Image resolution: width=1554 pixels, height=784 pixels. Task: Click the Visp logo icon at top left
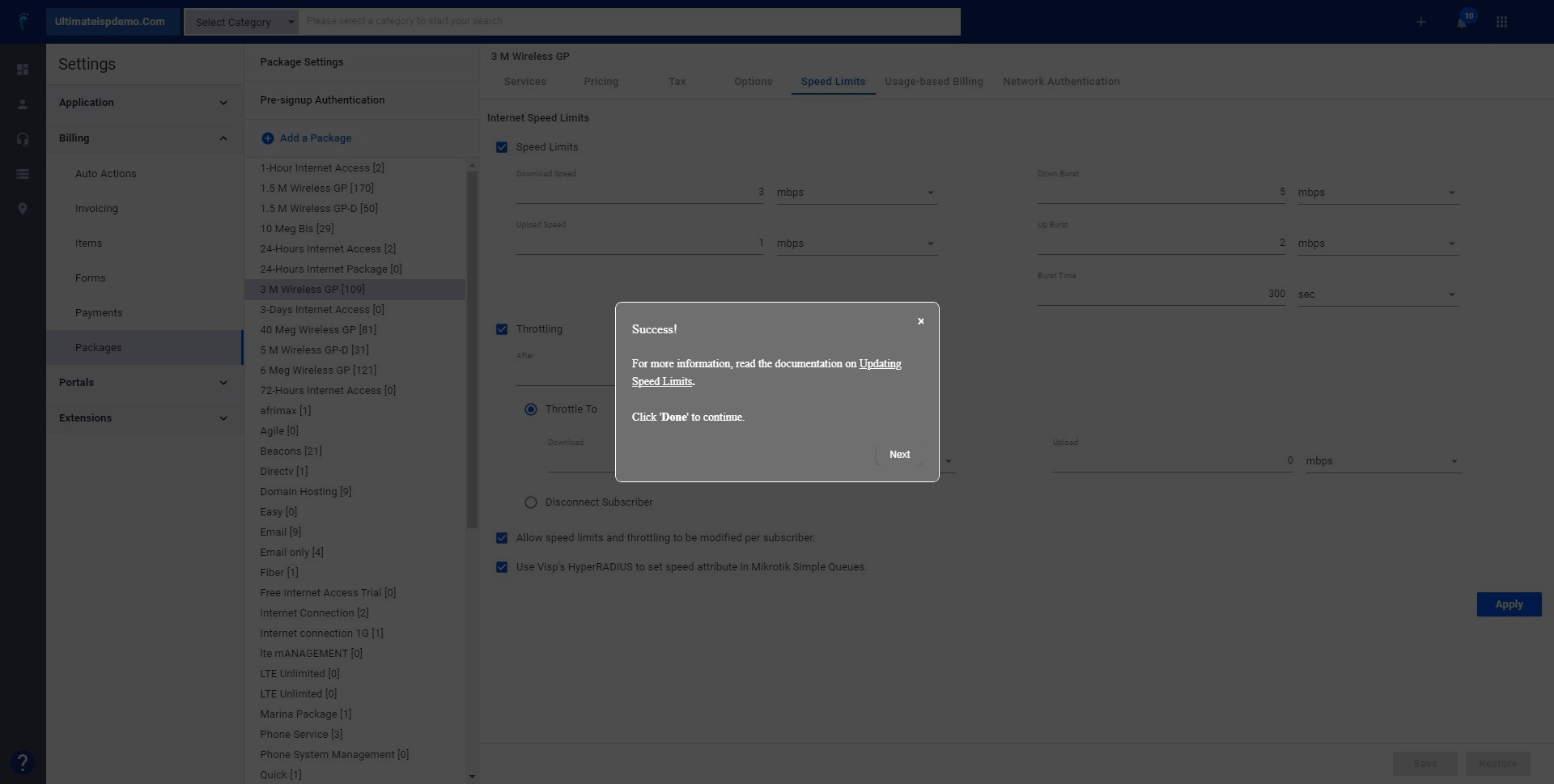click(23, 21)
